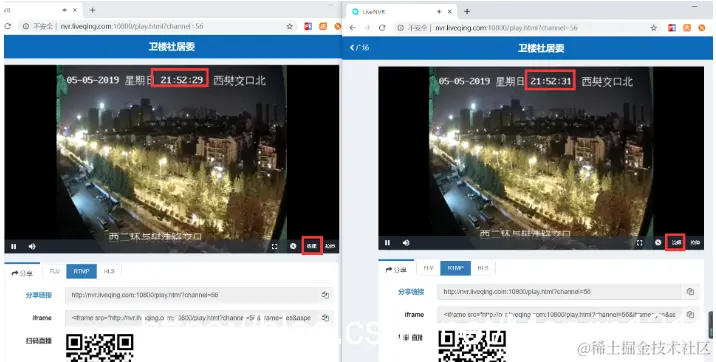This screenshot has width=716, height=362.
Task: Select the FLV tab in the right window
Action: pos(428,268)
